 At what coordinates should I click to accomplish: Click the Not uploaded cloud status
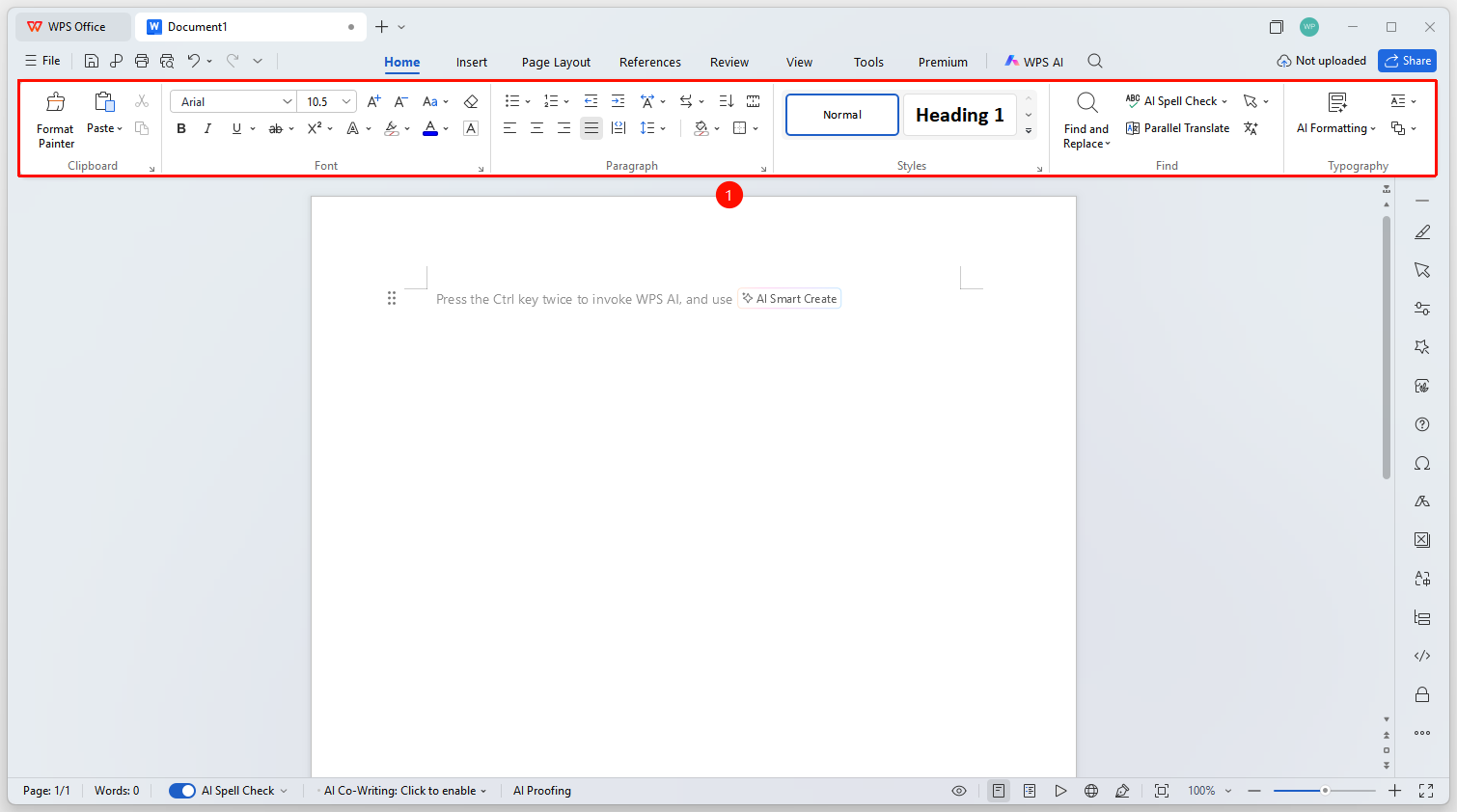(1321, 61)
